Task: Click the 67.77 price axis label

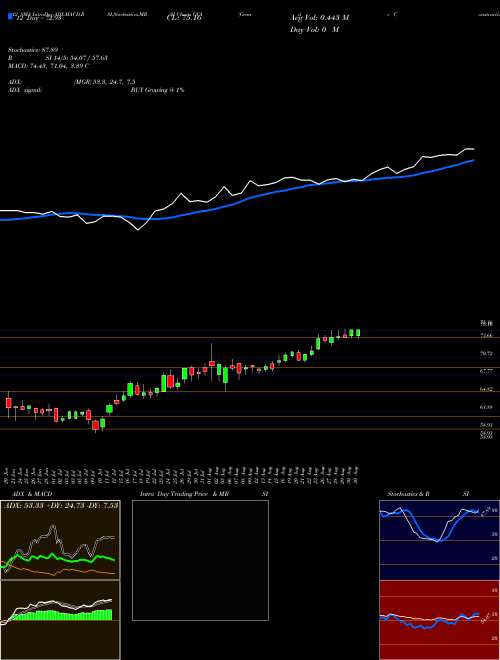Action: pyautogui.click(x=487, y=371)
